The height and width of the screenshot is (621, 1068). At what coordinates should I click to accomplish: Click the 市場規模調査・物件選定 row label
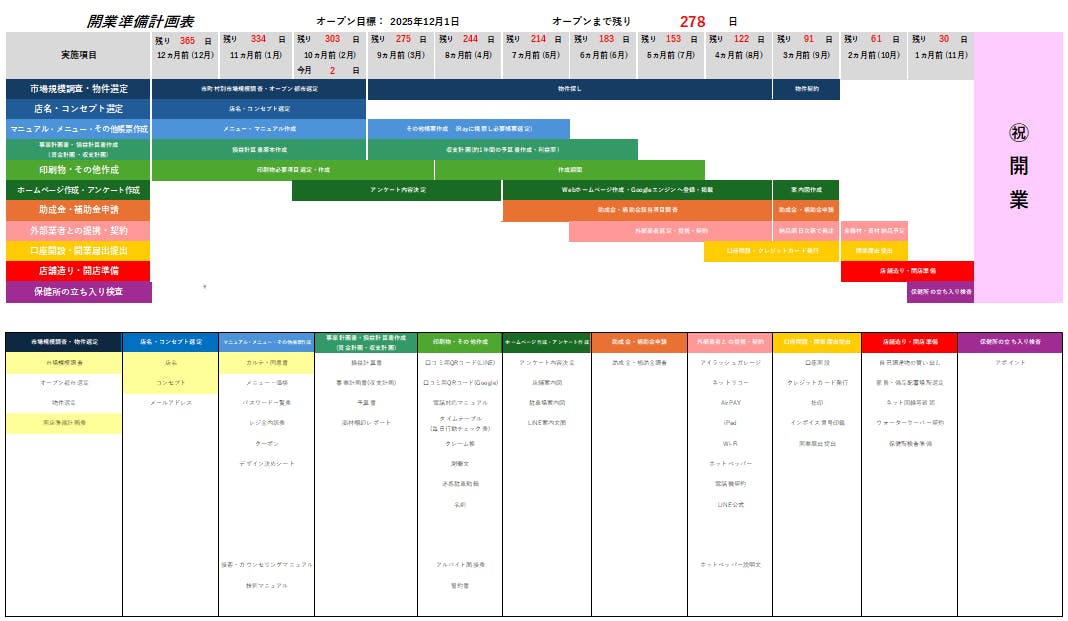tap(79, 90)
